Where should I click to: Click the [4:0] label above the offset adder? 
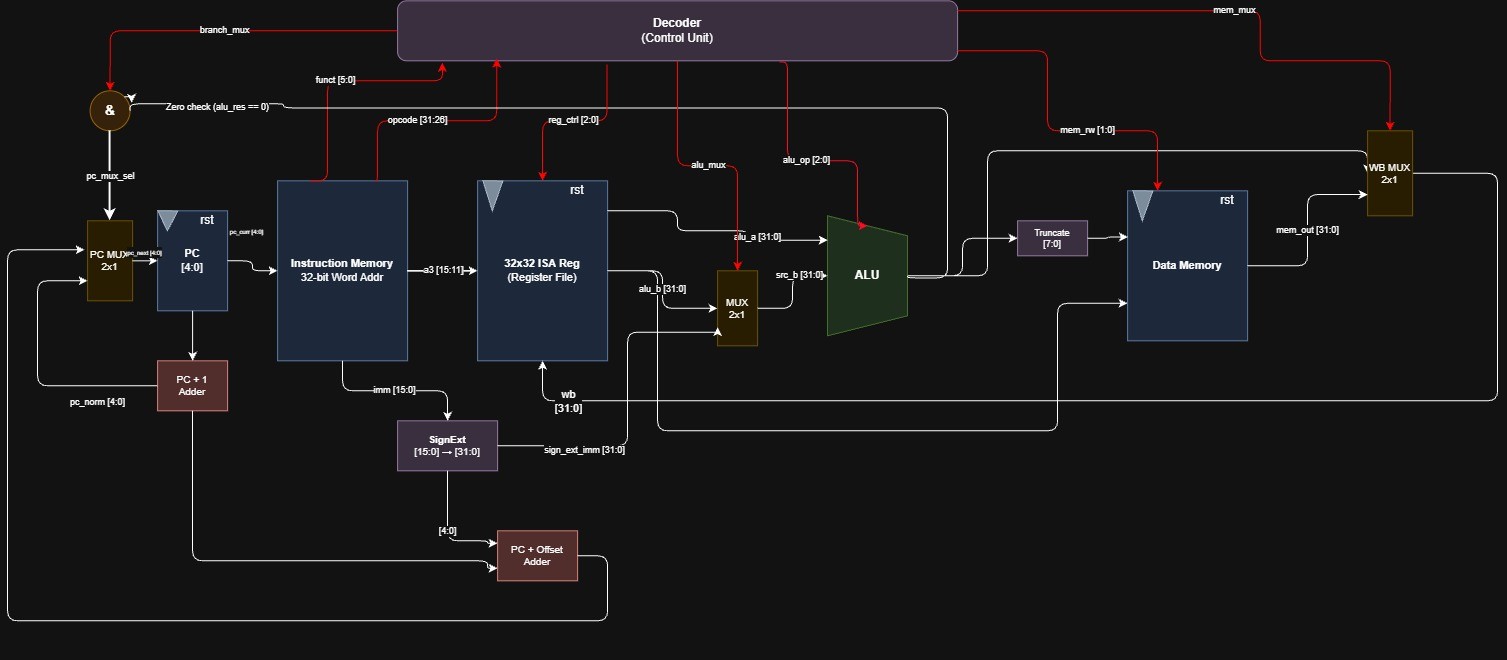click(447, 531)
